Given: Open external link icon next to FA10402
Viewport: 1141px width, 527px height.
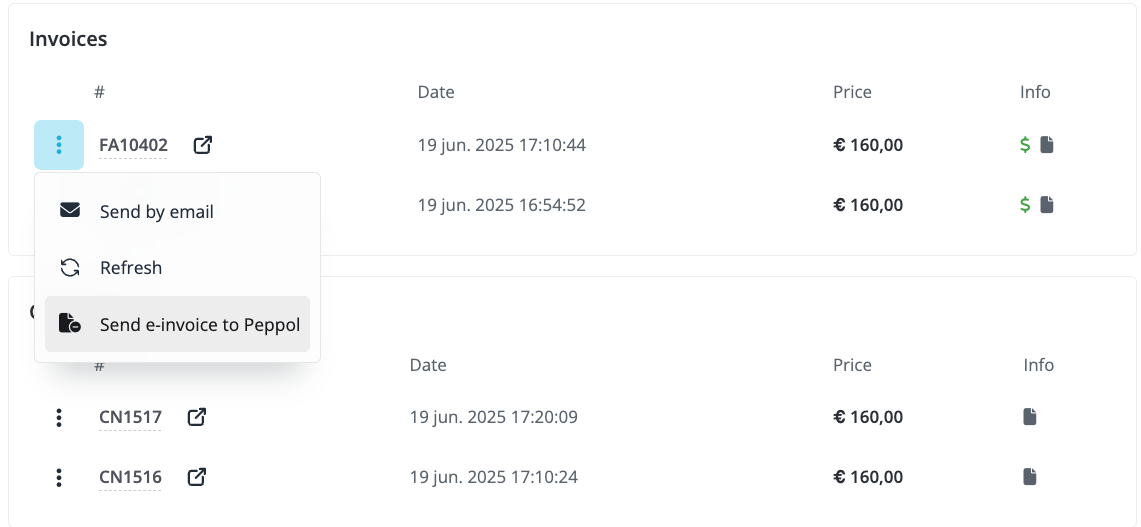Looking at the screenshot, I should tap(203, 145).
